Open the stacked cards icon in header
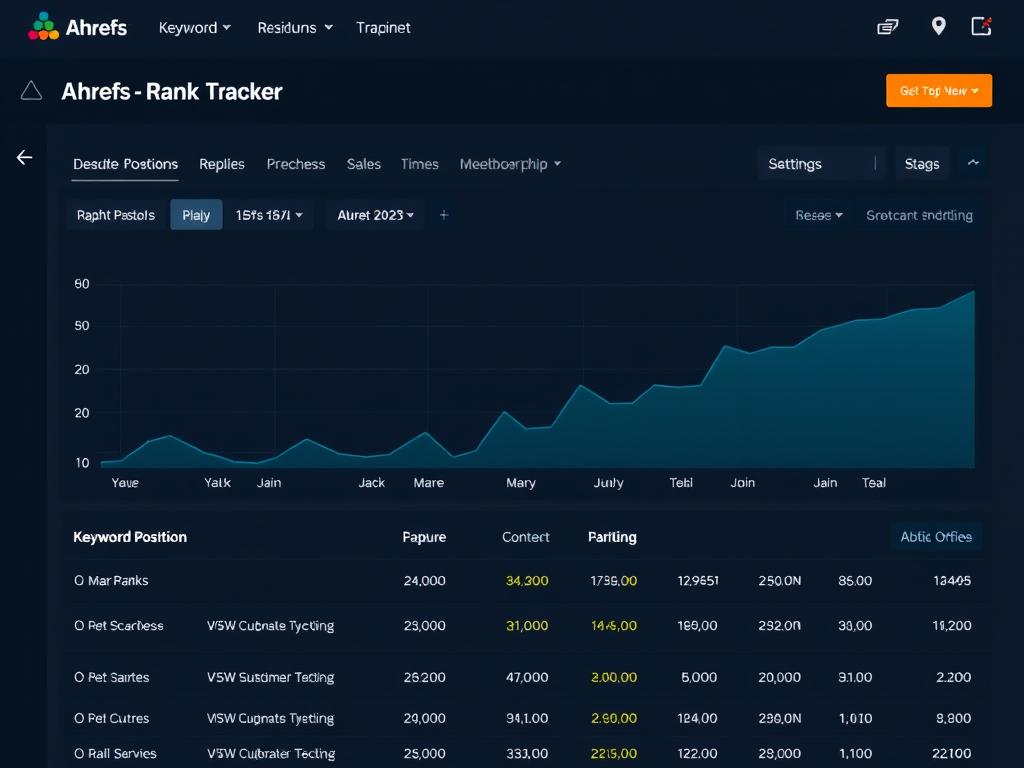Screen dimensions: 1024x768 pos(887,27)
